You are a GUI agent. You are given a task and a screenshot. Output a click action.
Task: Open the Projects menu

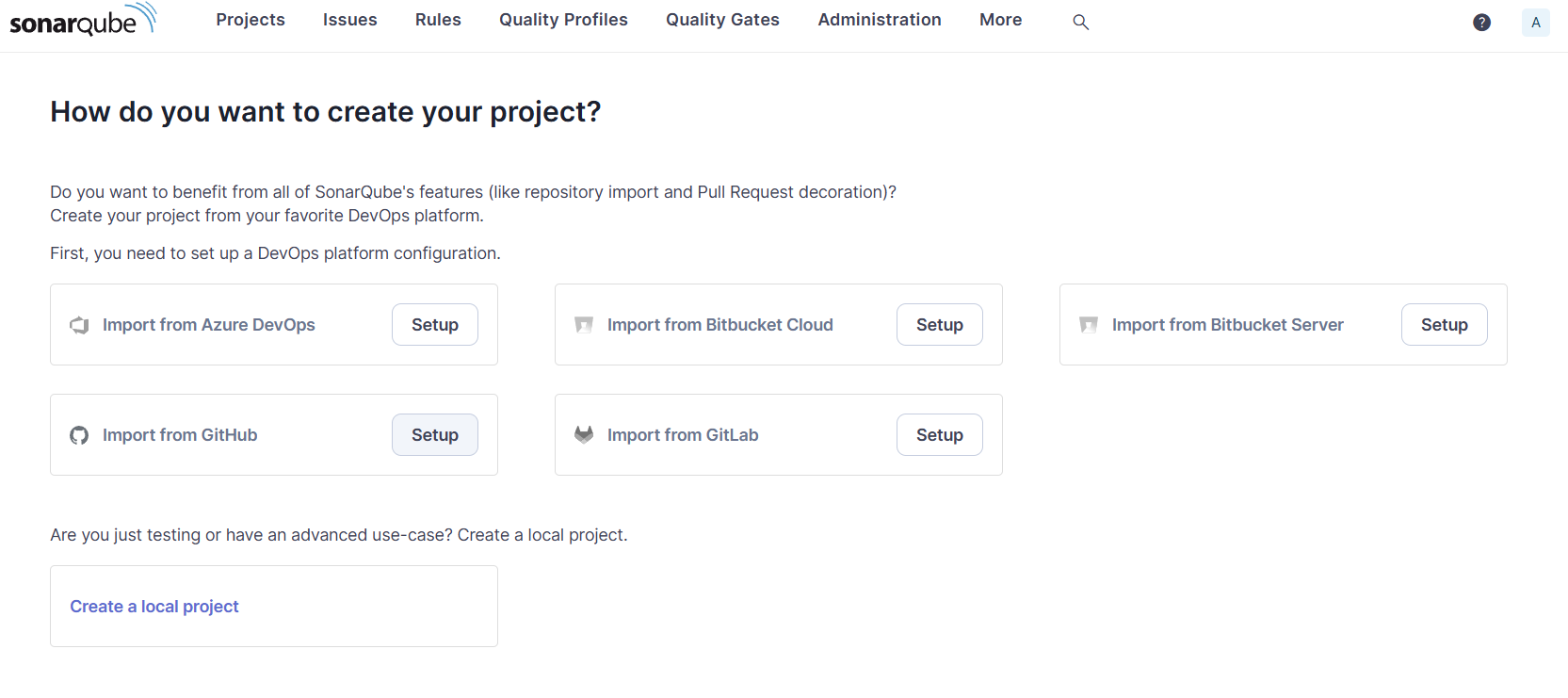click(x=251, y=20)
